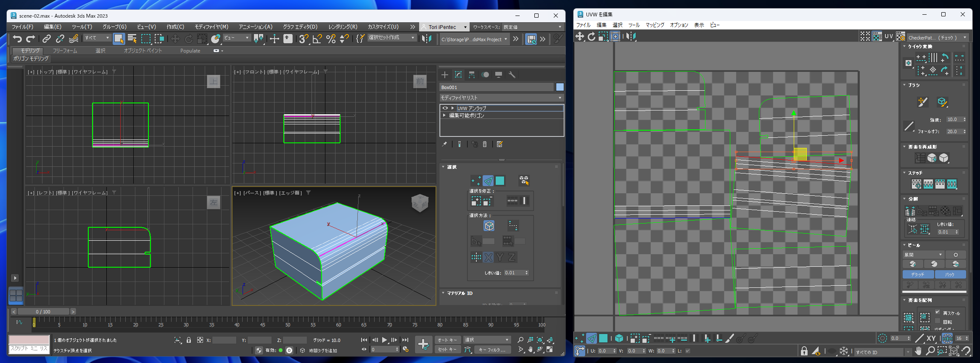Click Play Animation button
This screenshot has width=980, height=363.
tap(384, 340)
